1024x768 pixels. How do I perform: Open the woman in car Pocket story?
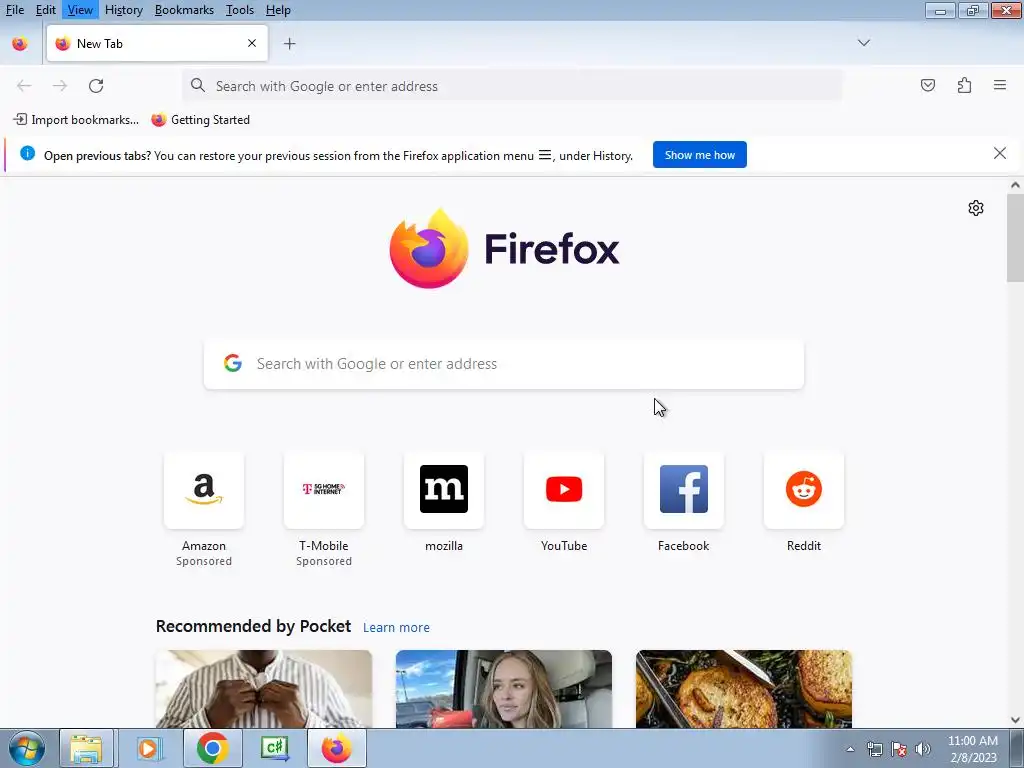click(504, 689)
